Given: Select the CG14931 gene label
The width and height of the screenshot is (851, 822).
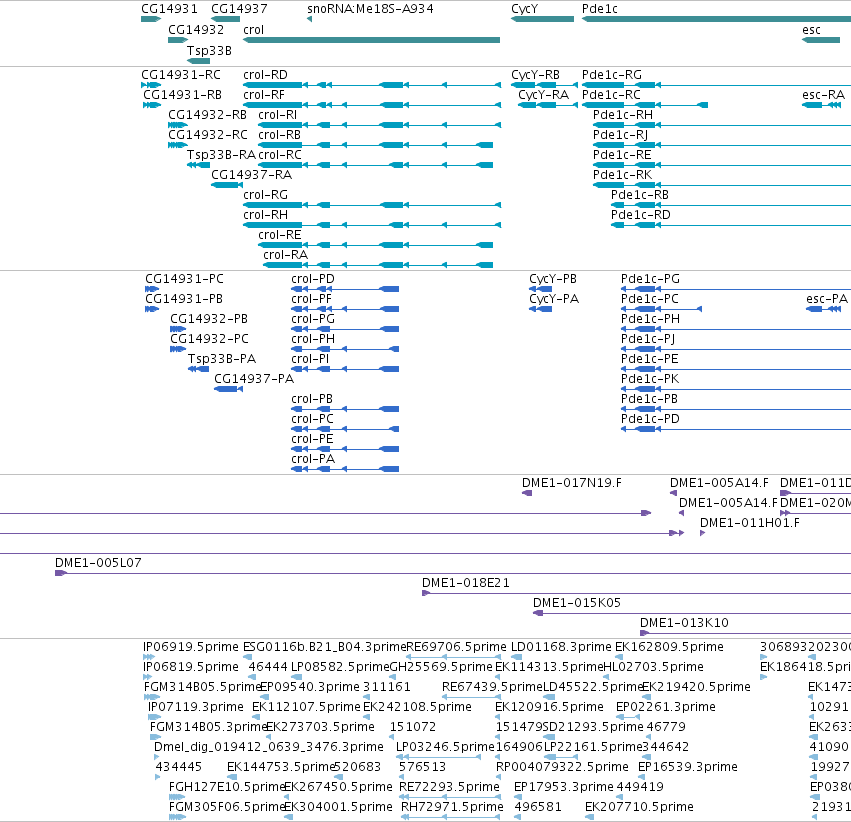Looking at the screenshot, I should [169, 9].
